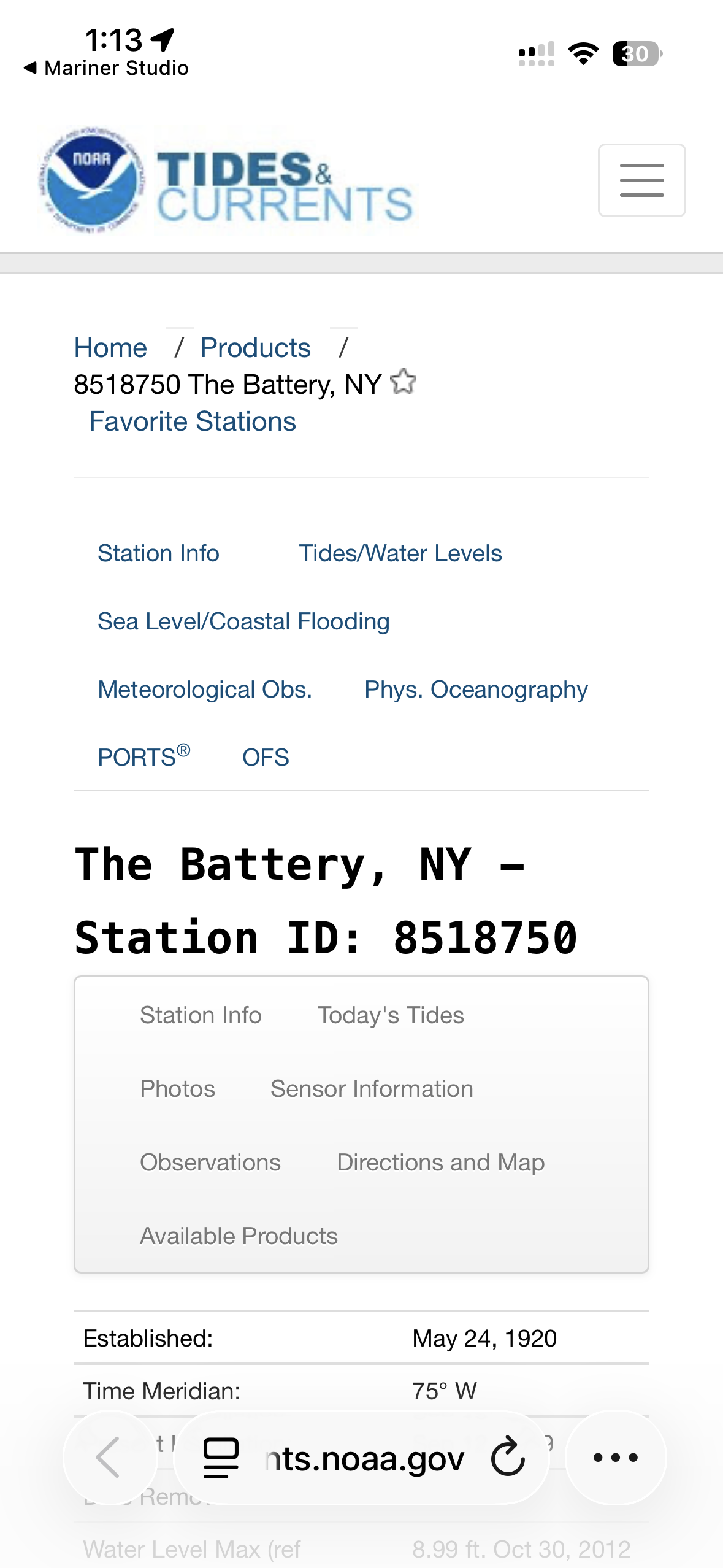The height and width of the screenshot is (1568, 723).
Task: Tap the noaa.gov address bar field
Action: click(x=365, y=1458)
